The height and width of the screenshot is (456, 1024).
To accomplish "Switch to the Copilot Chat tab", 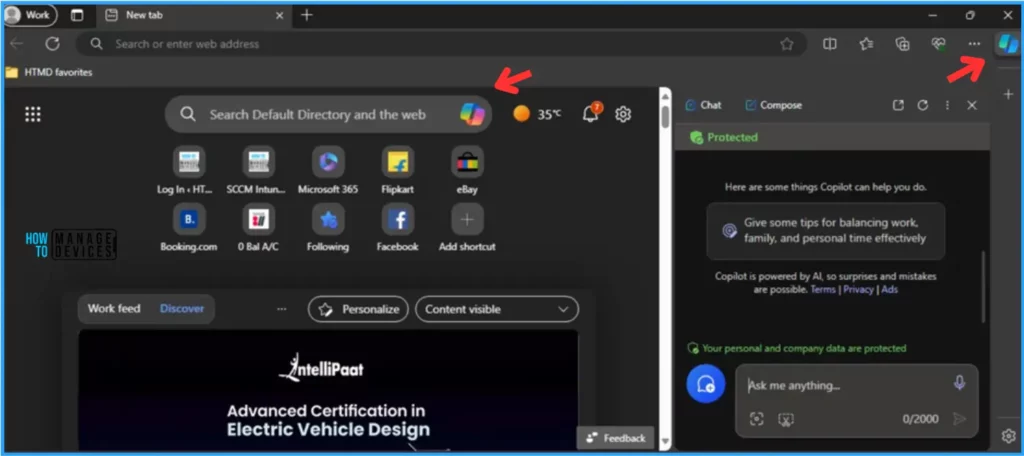I will point(703,105).
